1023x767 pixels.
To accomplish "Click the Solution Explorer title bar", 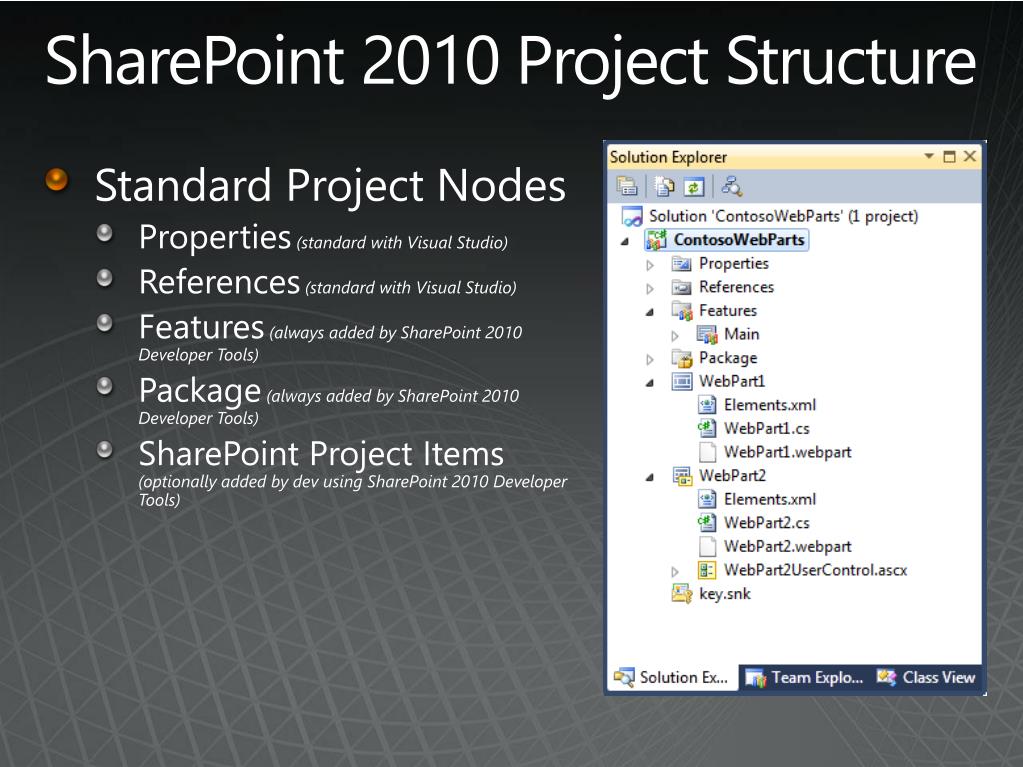I will [x=793, y=157].
